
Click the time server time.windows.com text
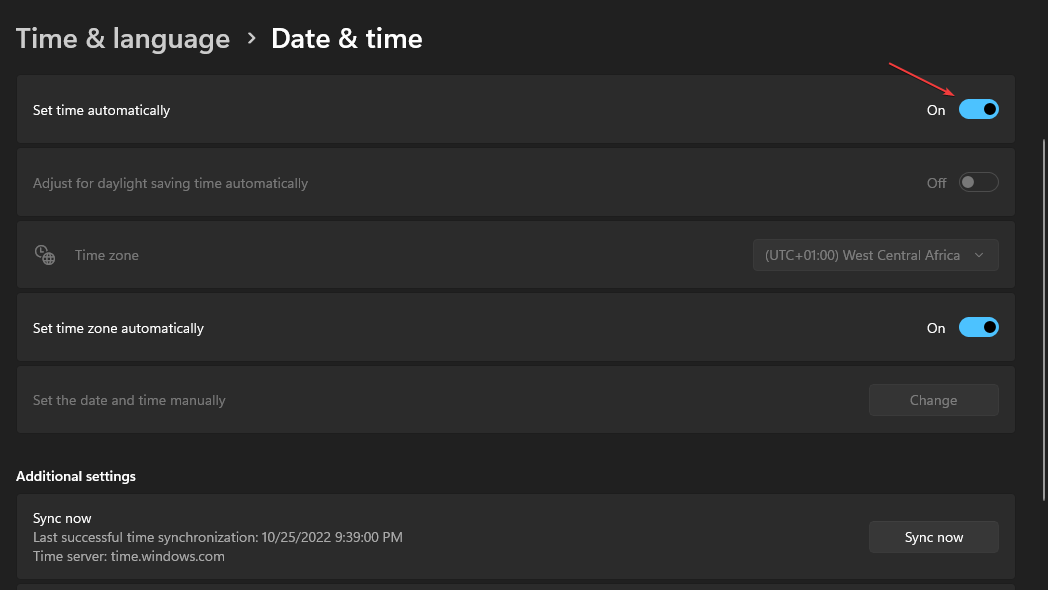[129, 556]
